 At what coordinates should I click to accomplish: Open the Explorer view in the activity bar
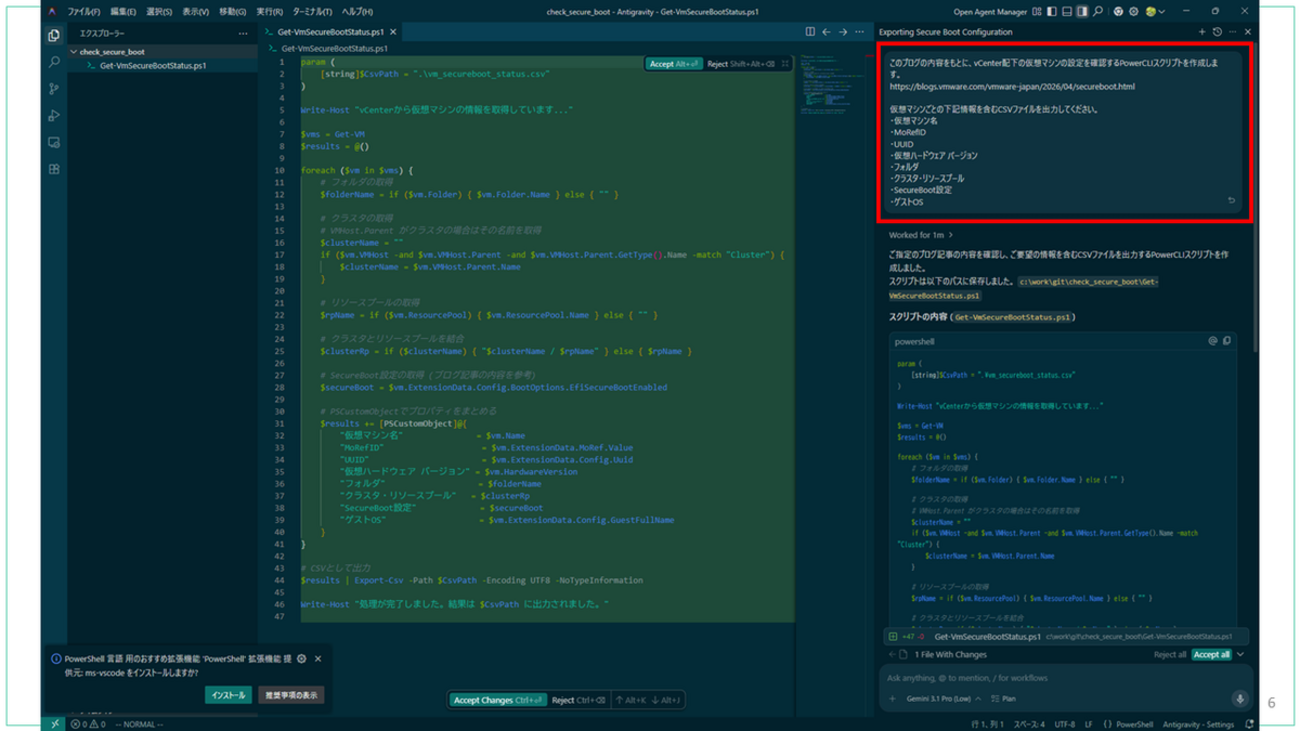[x=54, y=35]
